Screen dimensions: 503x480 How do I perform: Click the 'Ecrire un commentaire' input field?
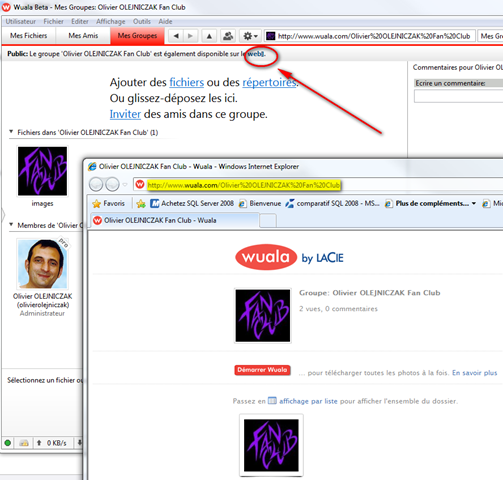[x=458, y=97]
